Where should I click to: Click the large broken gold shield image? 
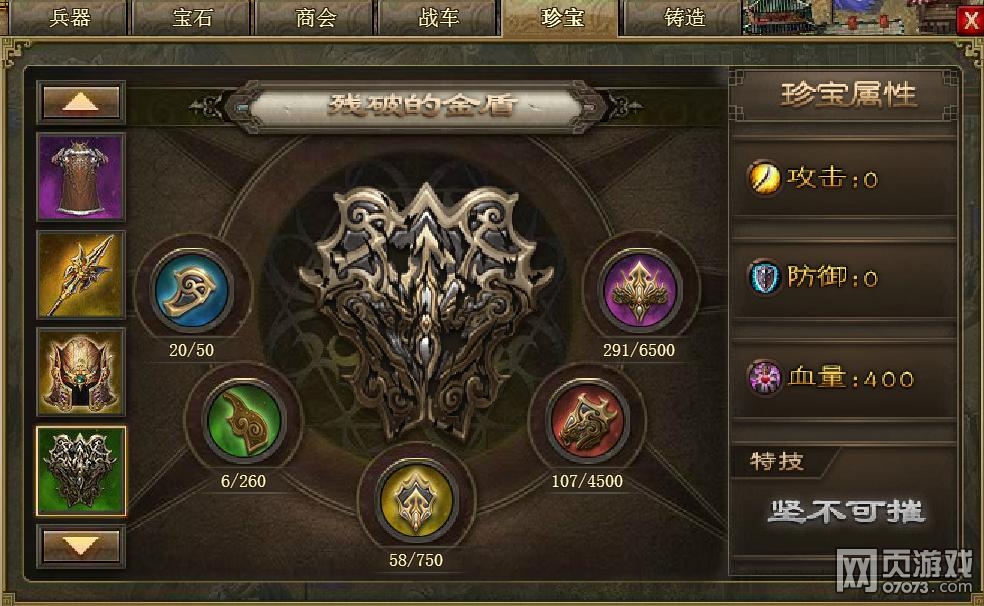425,309
